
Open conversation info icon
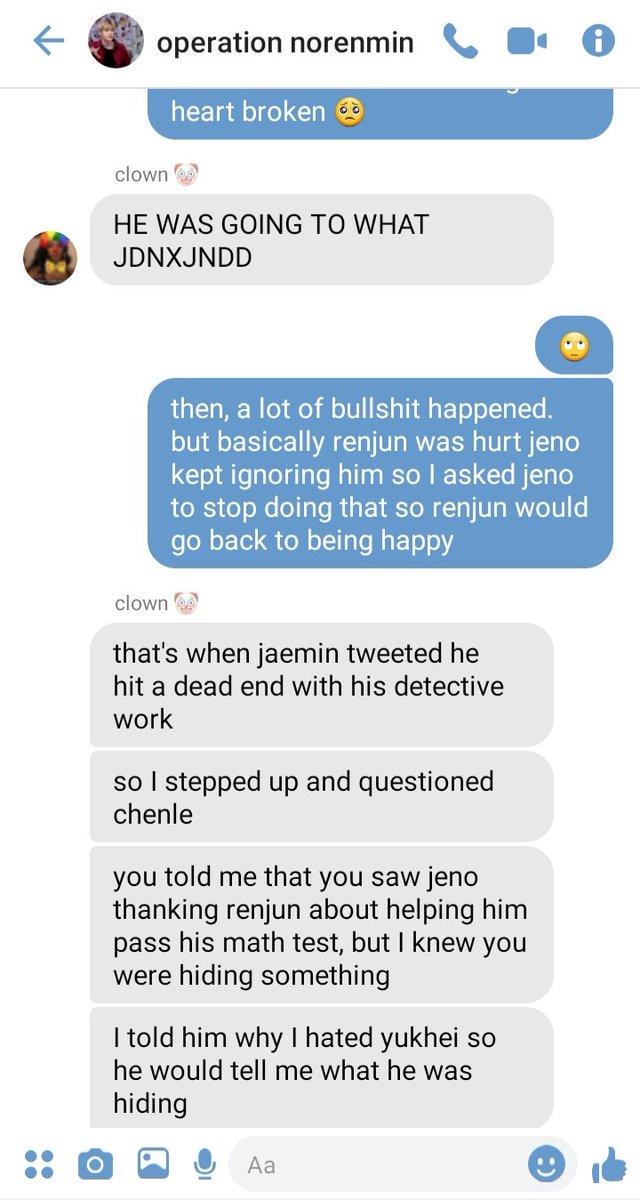(598, 41)
